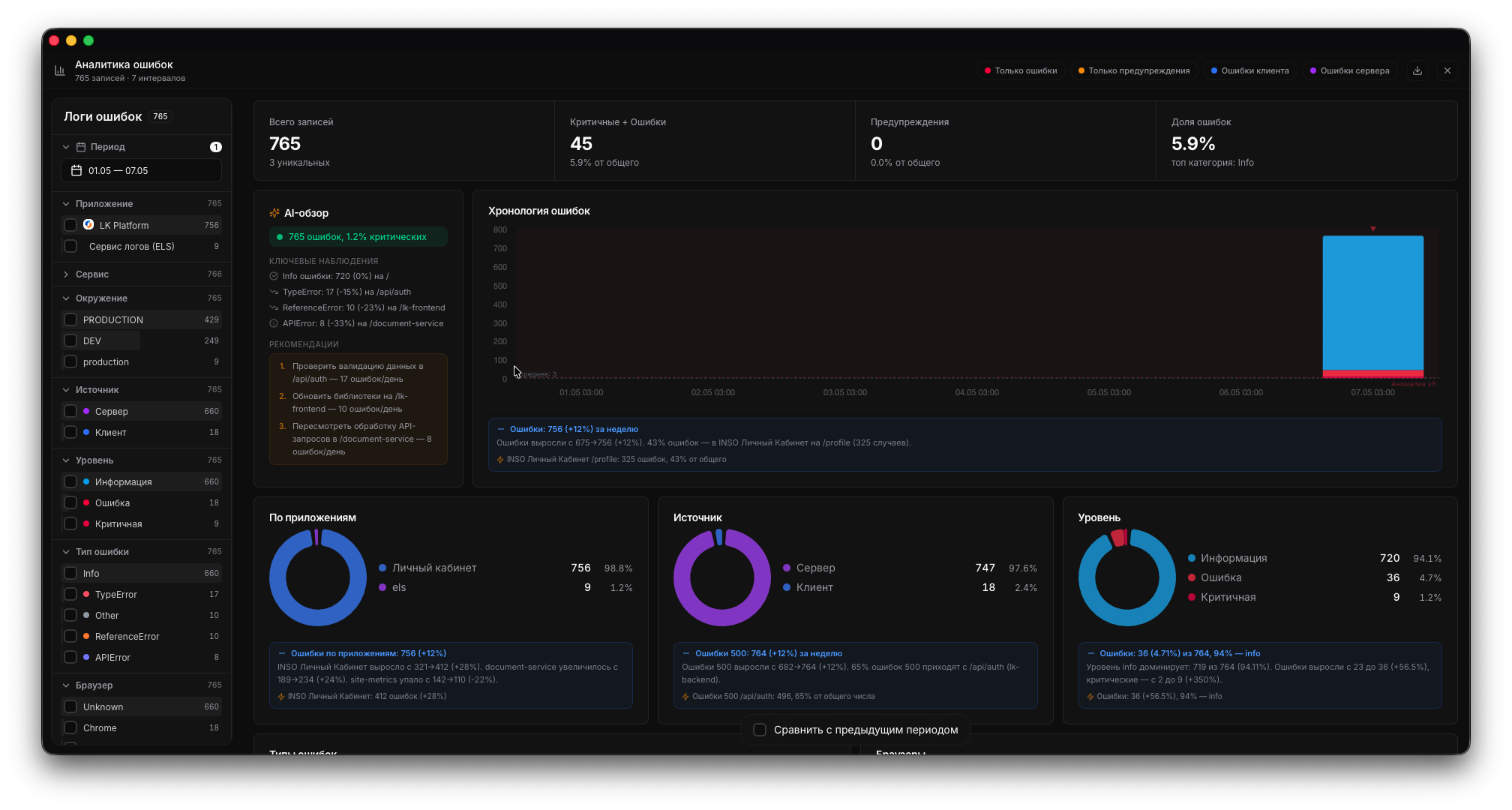
Task: Tick the Клиент source checkbox
Action: (70, 432)
